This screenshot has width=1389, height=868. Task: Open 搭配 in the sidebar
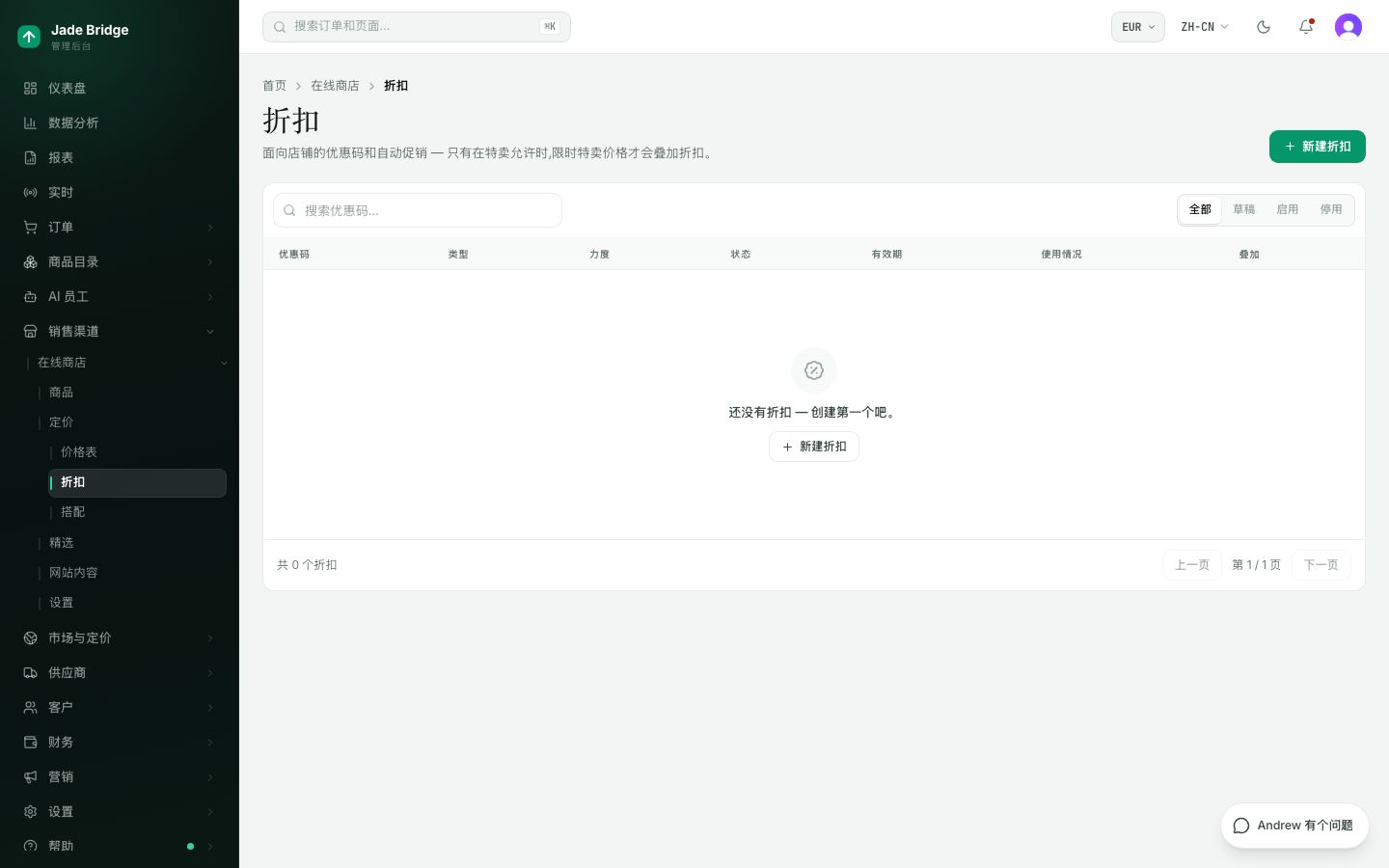pyautogui.click(x=73, y=512)
